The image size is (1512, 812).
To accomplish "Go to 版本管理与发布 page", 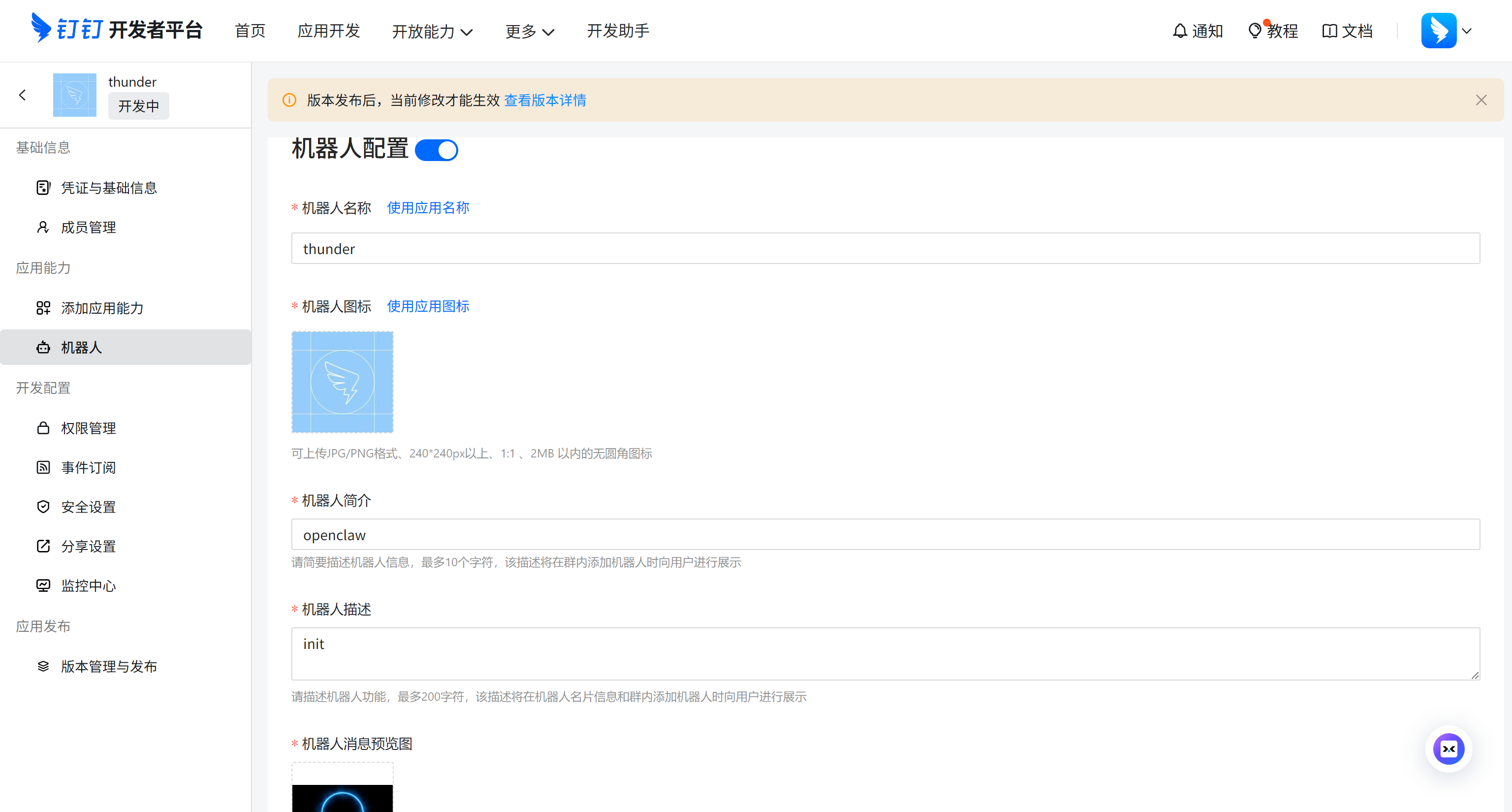I will (109, 666).
